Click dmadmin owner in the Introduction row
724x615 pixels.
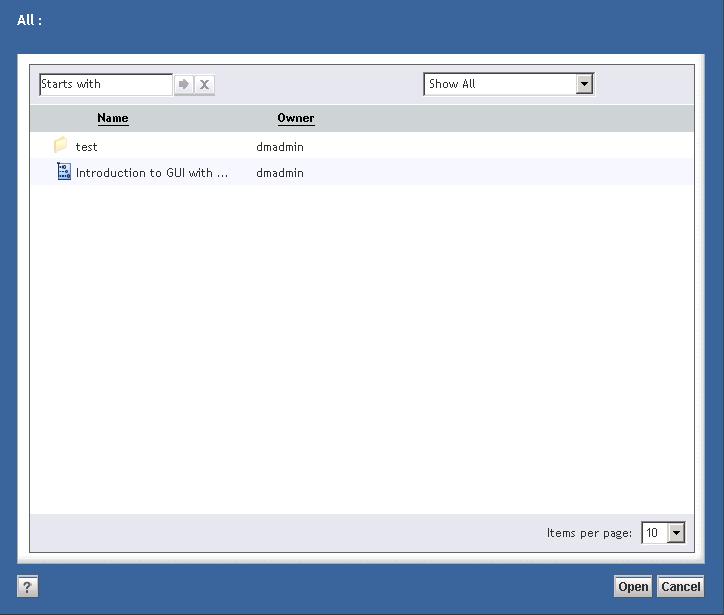point(280,173)
